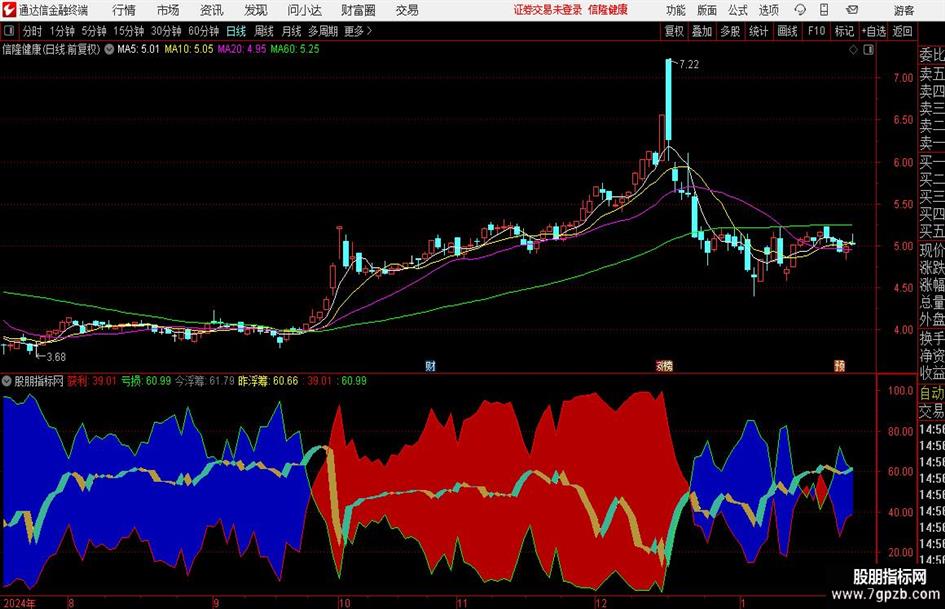Open the mobile phone icon
The width and height of the screenshot is (945, 609).
click(824, 10)
